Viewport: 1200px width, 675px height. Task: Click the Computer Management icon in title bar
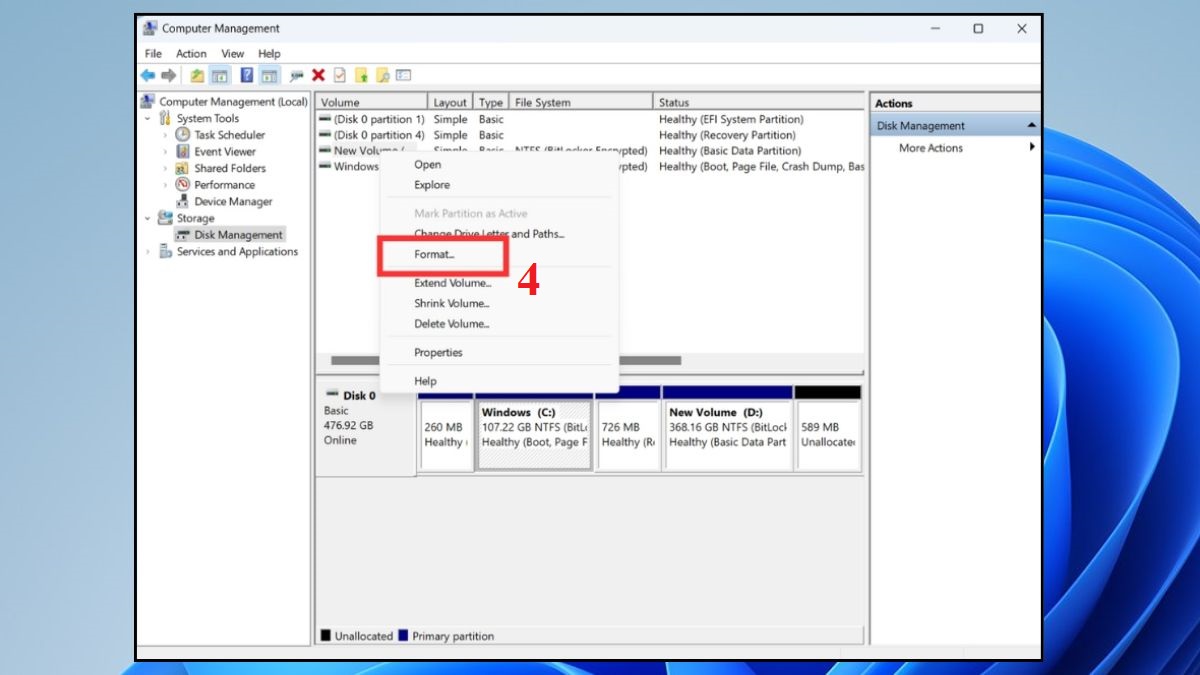pyautogui.click(x=150, y=28)
